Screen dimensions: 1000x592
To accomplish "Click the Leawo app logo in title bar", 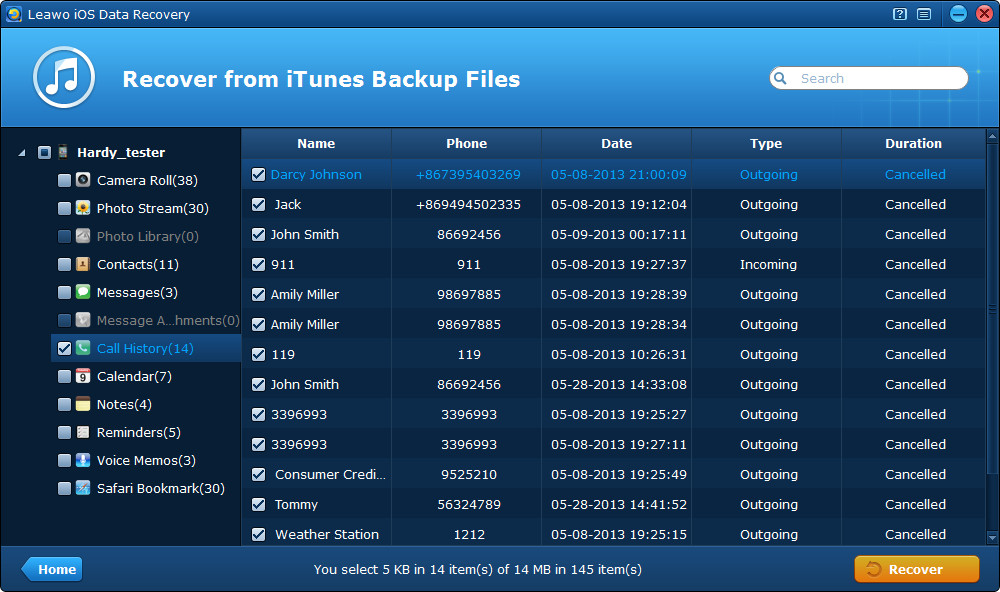I will point(14,14).
